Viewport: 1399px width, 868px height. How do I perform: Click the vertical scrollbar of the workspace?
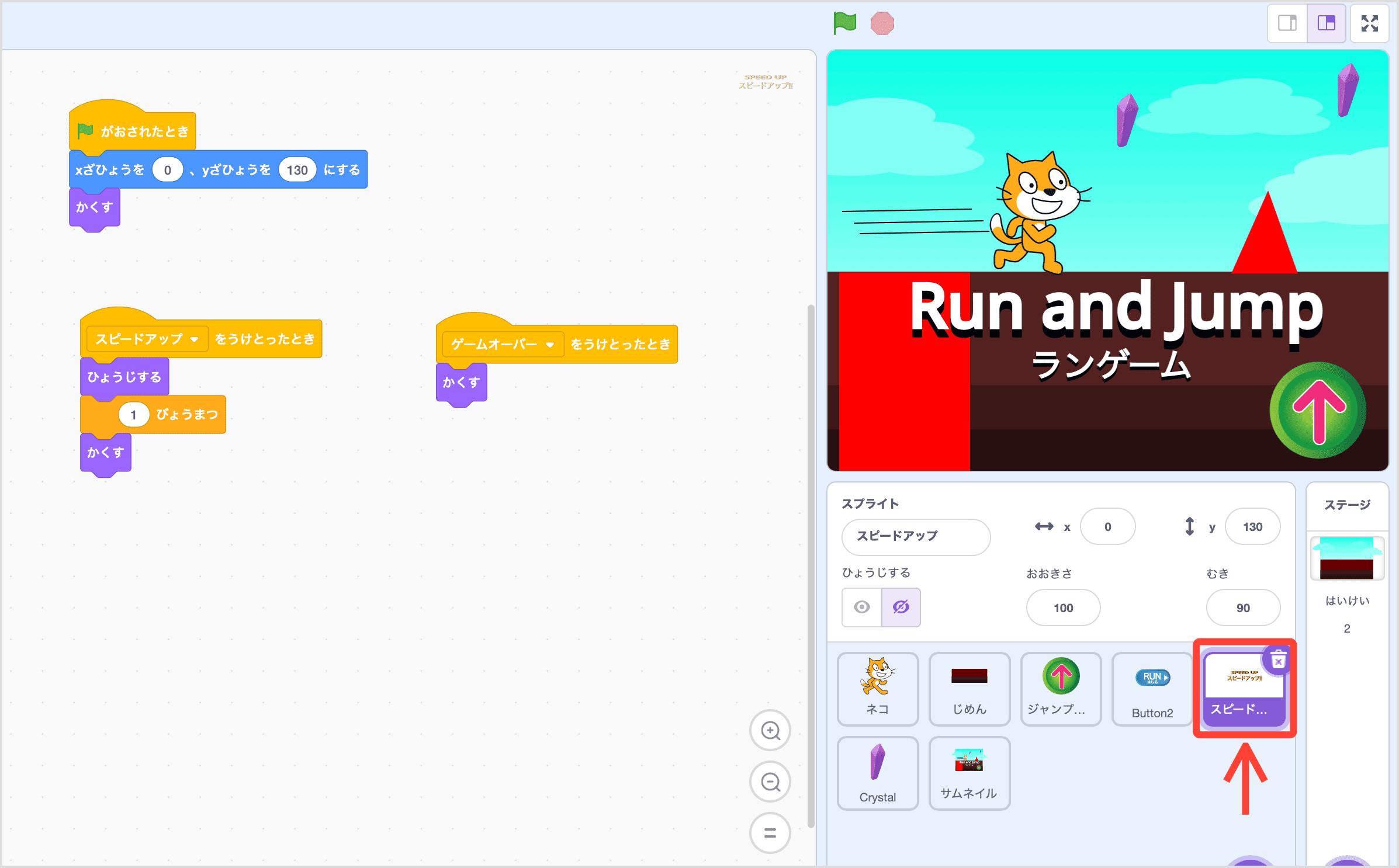click(811, 565)
